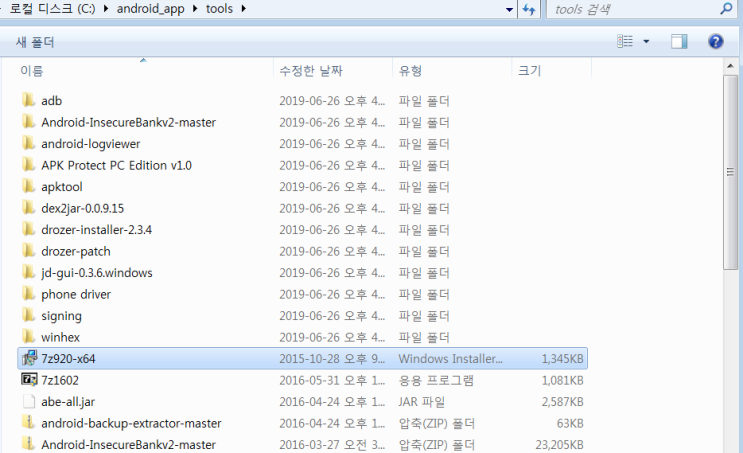
Task: Click the 새 폴더 button
Action: (x=35, y=42)
